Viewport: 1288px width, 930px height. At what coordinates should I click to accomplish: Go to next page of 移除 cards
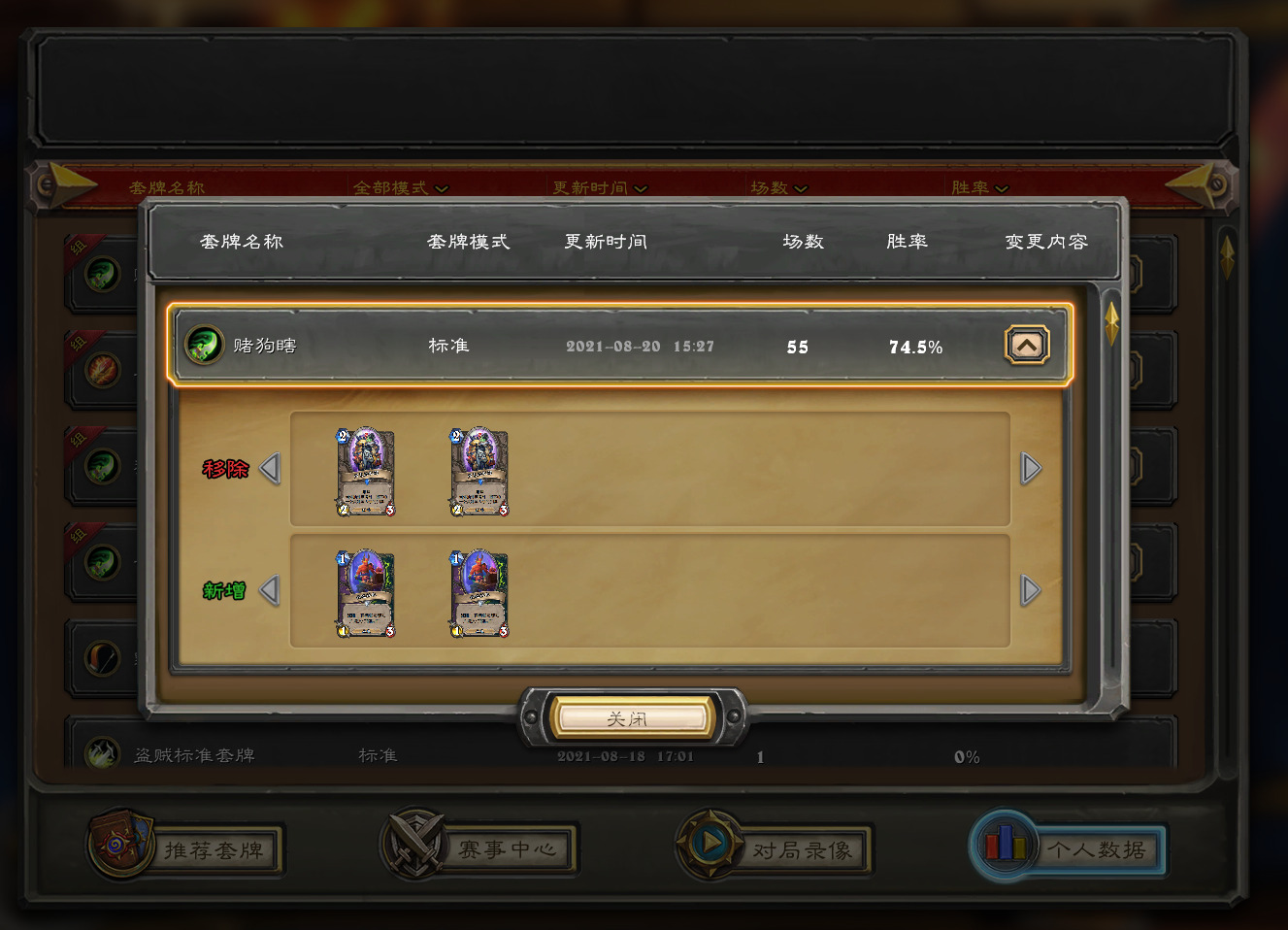(1031, 469)
